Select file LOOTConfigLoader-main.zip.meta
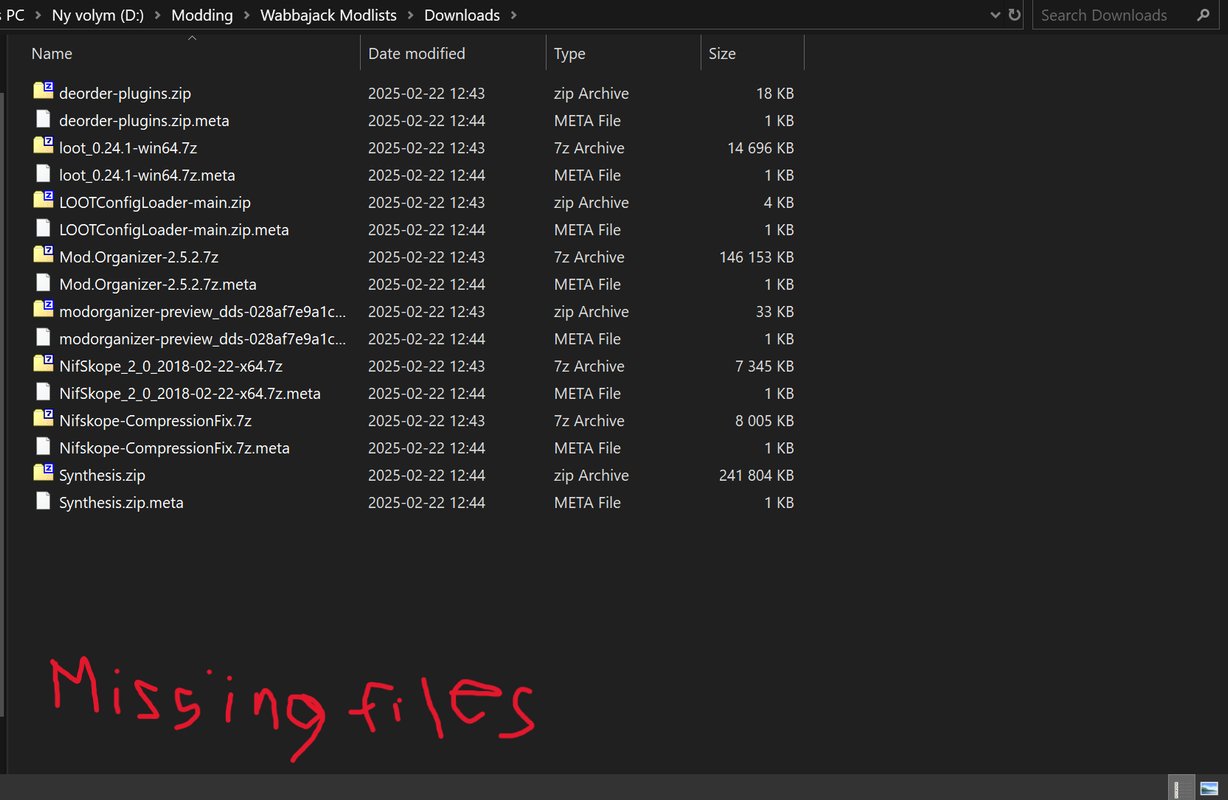Image resolution: width=1228 pixels, height=800 pixels. pos(174,230)
